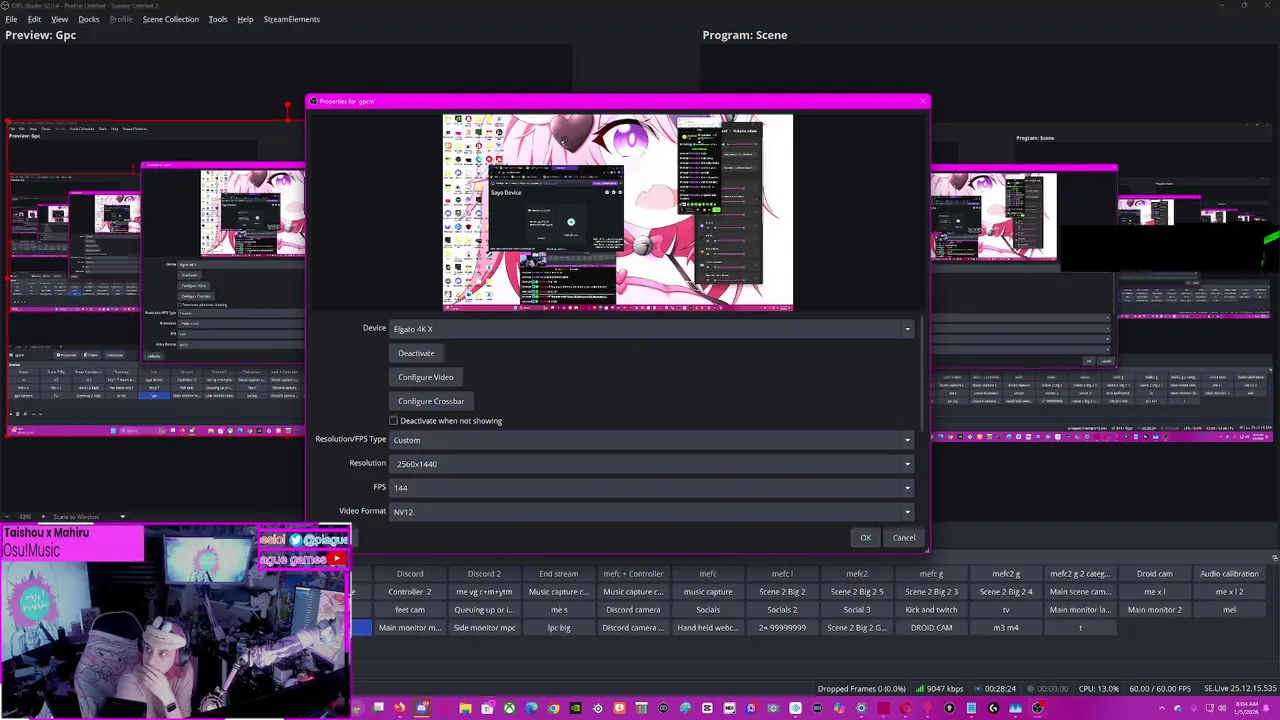Image resolution: width=1280 pixels, height=720 pixels.
Task: Open the Tools menu
Action: click(218, 19)
